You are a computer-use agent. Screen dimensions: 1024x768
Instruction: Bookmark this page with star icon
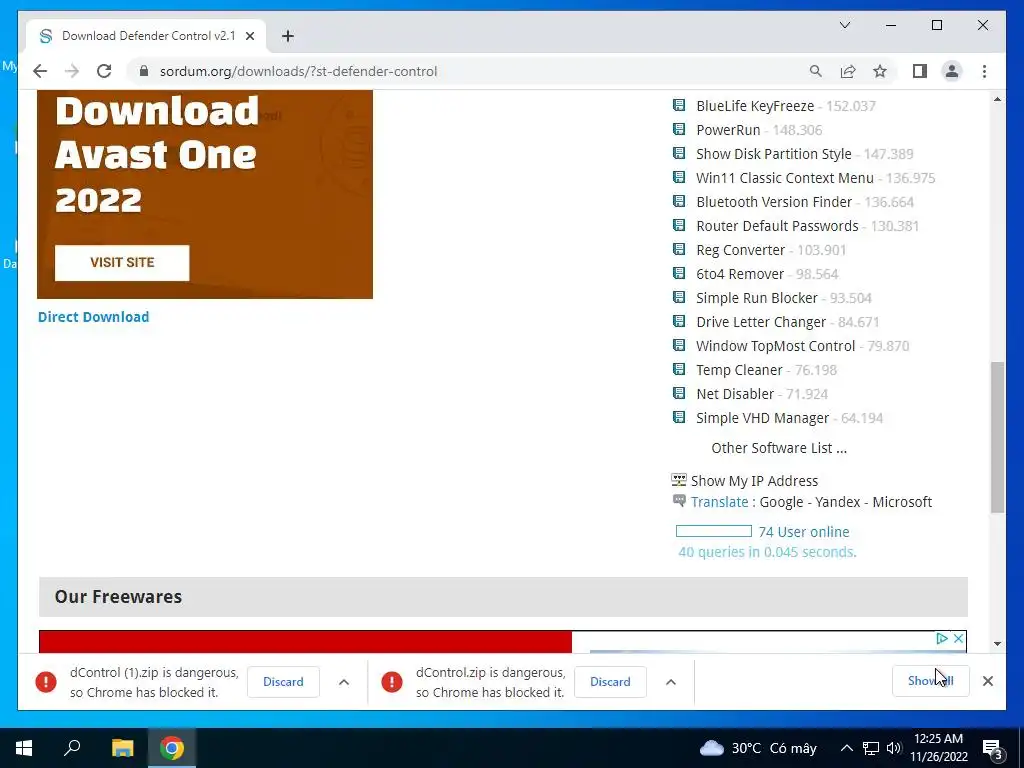pyautogui.click(x=880, y=71)
